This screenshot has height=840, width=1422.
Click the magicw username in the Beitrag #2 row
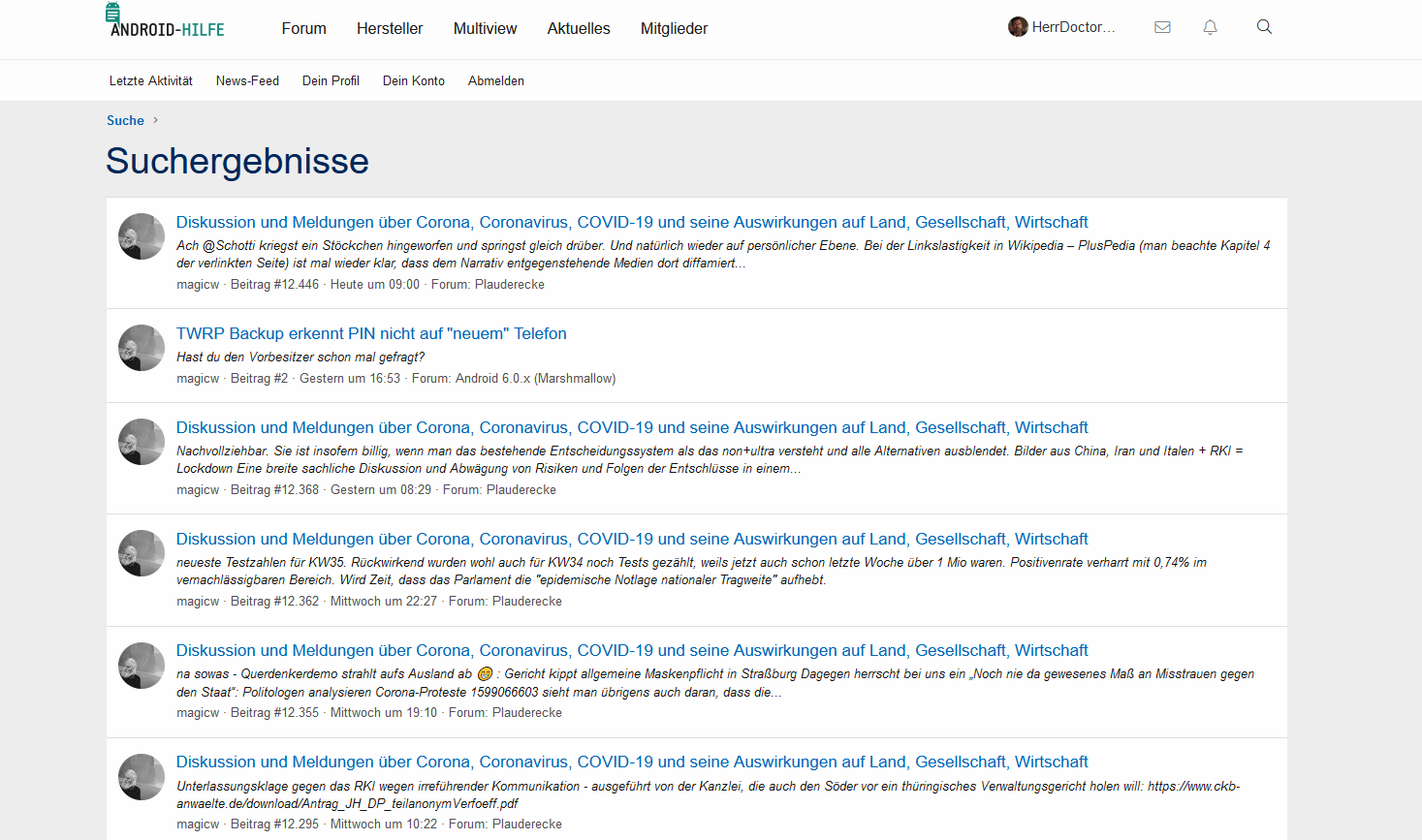point(198,379)
